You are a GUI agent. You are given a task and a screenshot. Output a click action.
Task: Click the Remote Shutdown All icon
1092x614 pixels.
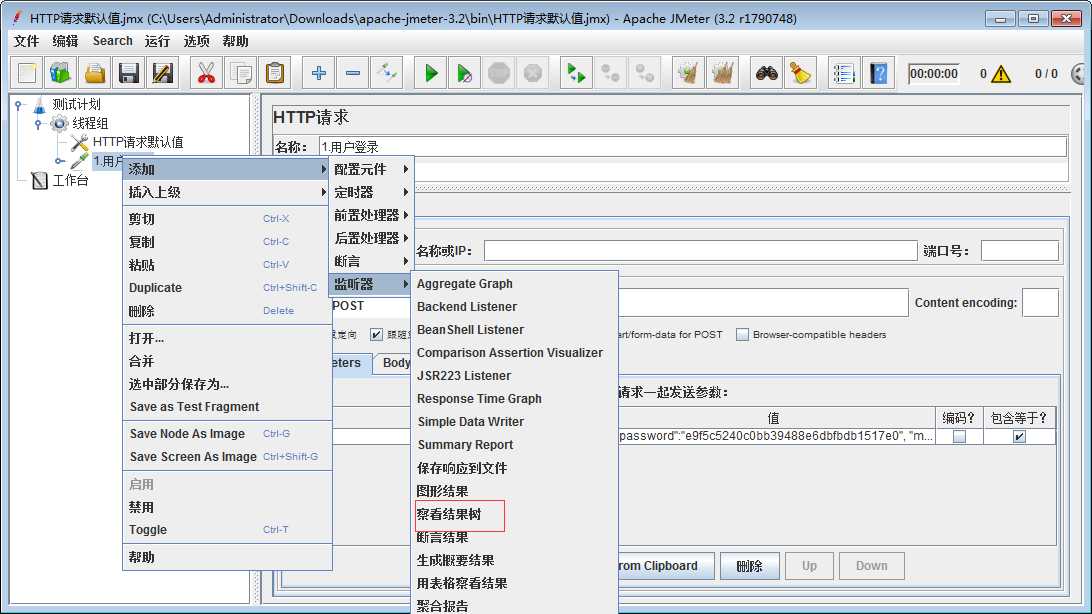click(x=644, y=73)
